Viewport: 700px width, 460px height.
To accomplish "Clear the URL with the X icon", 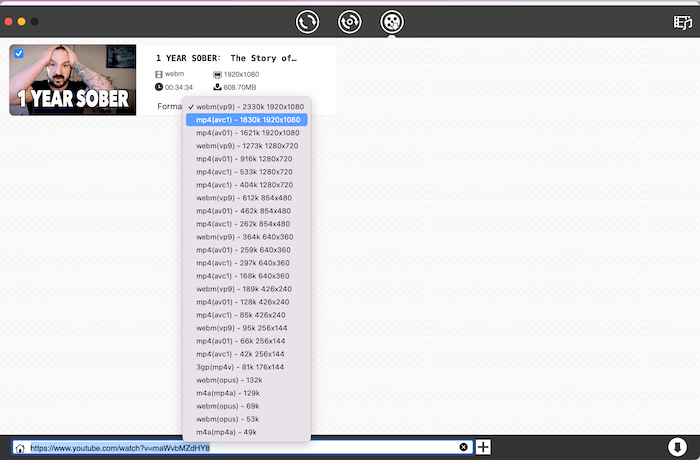I will point(463,447).
